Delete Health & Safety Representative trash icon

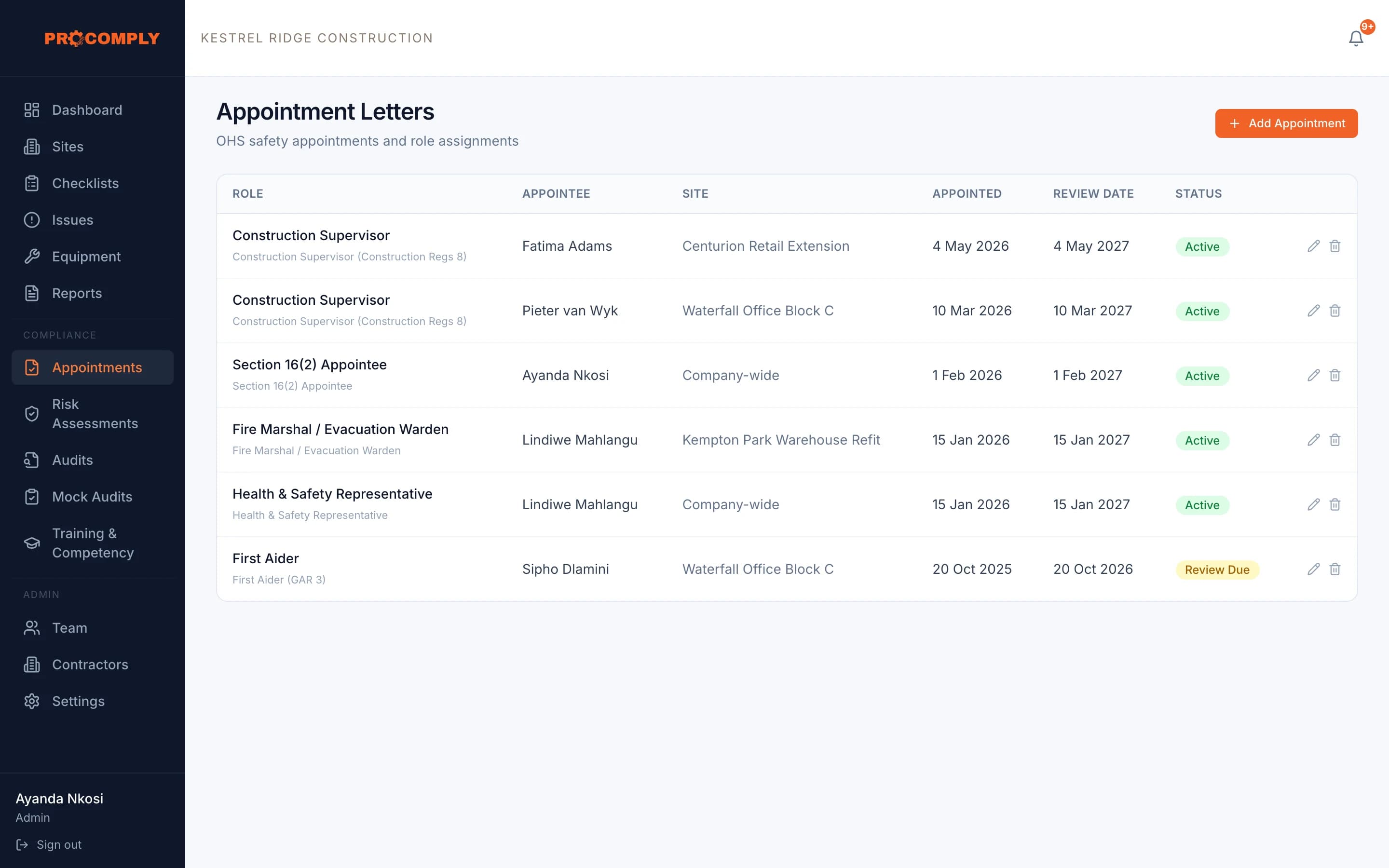pyautogui.click(x=1335, y=504)
